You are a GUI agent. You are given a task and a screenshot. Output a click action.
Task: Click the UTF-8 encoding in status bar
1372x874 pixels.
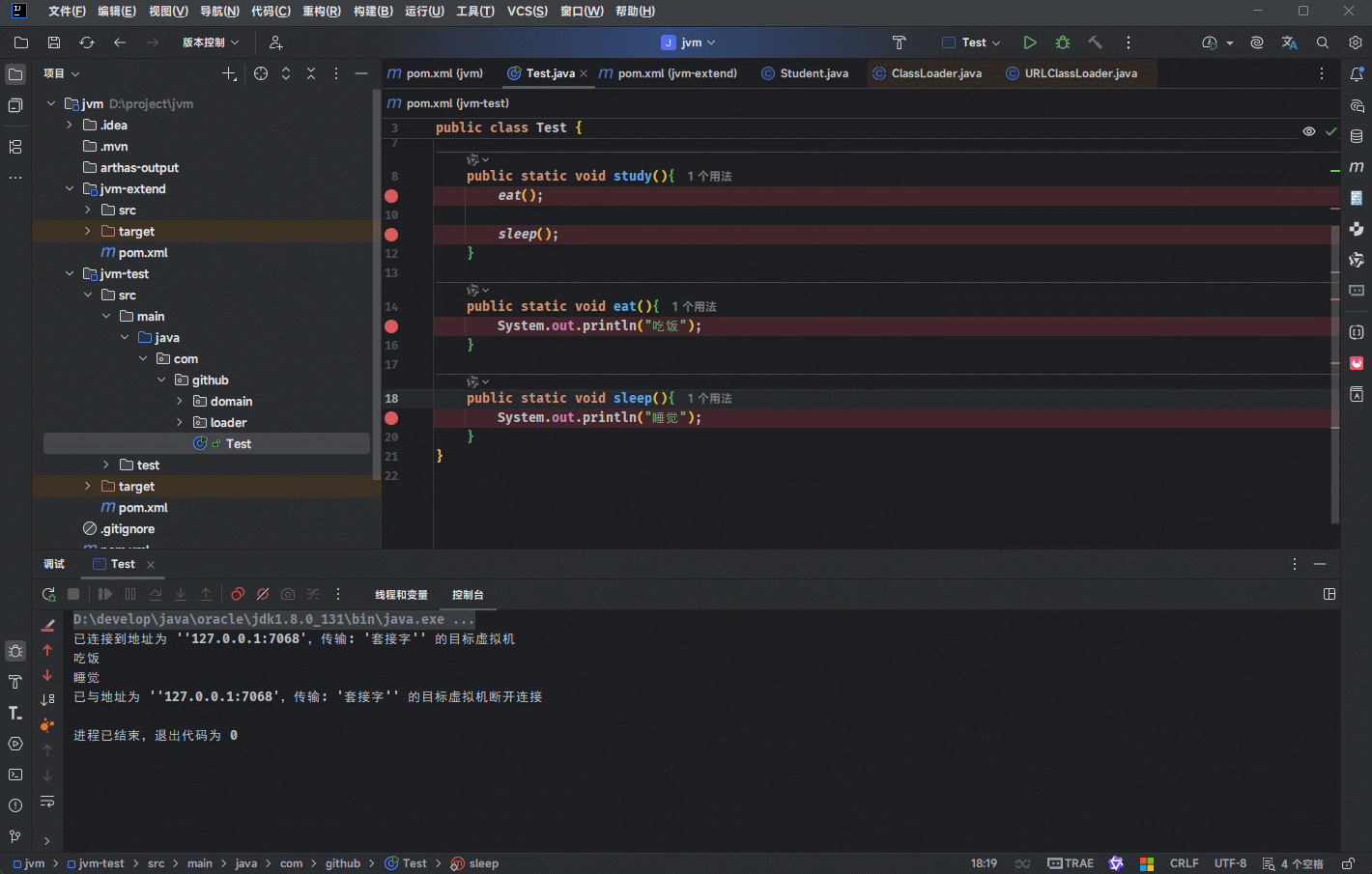pyautogui.click(x=1230, y=863)
